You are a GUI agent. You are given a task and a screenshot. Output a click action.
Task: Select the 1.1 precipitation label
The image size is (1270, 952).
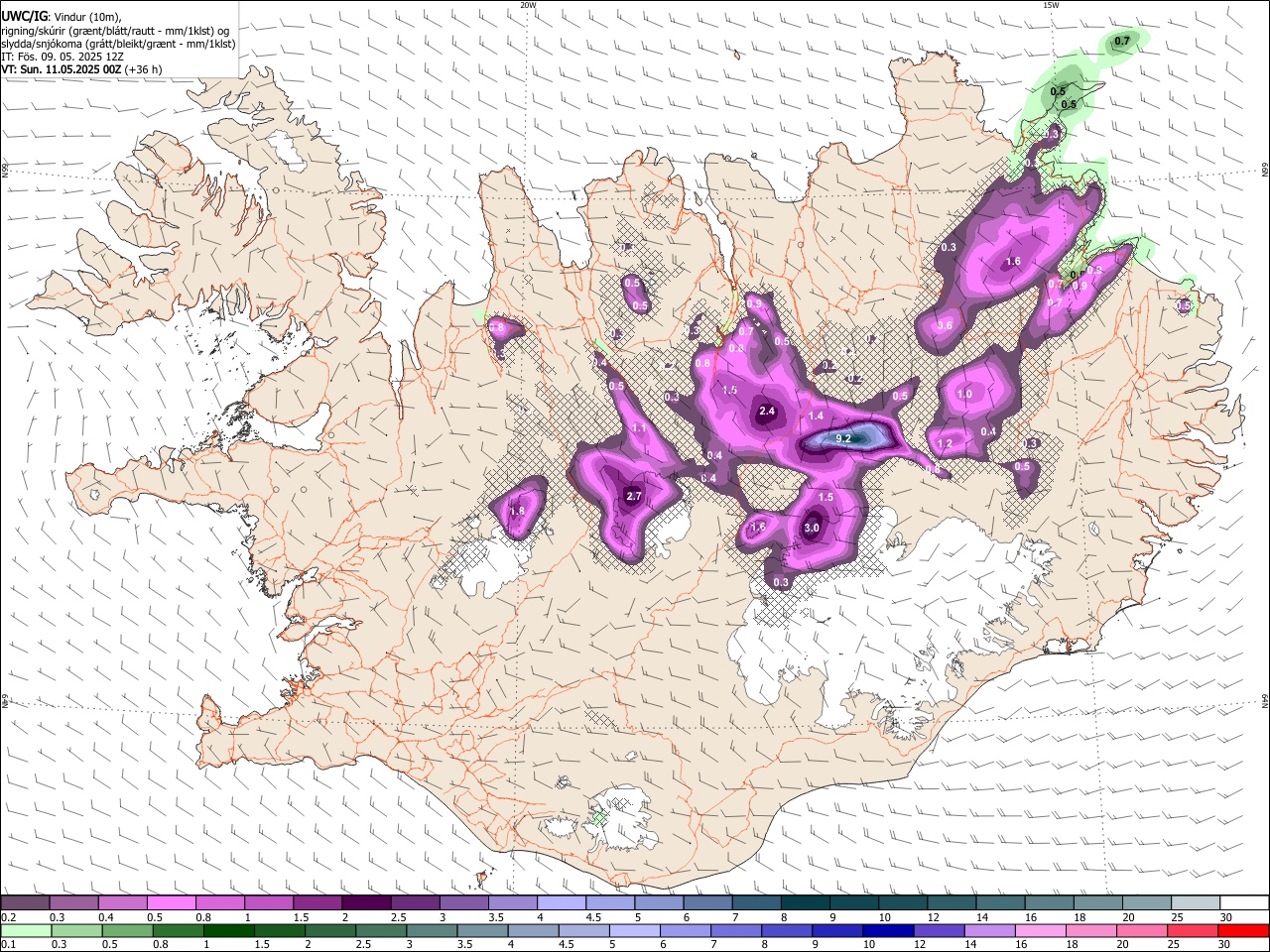click(x=639, y=428)
